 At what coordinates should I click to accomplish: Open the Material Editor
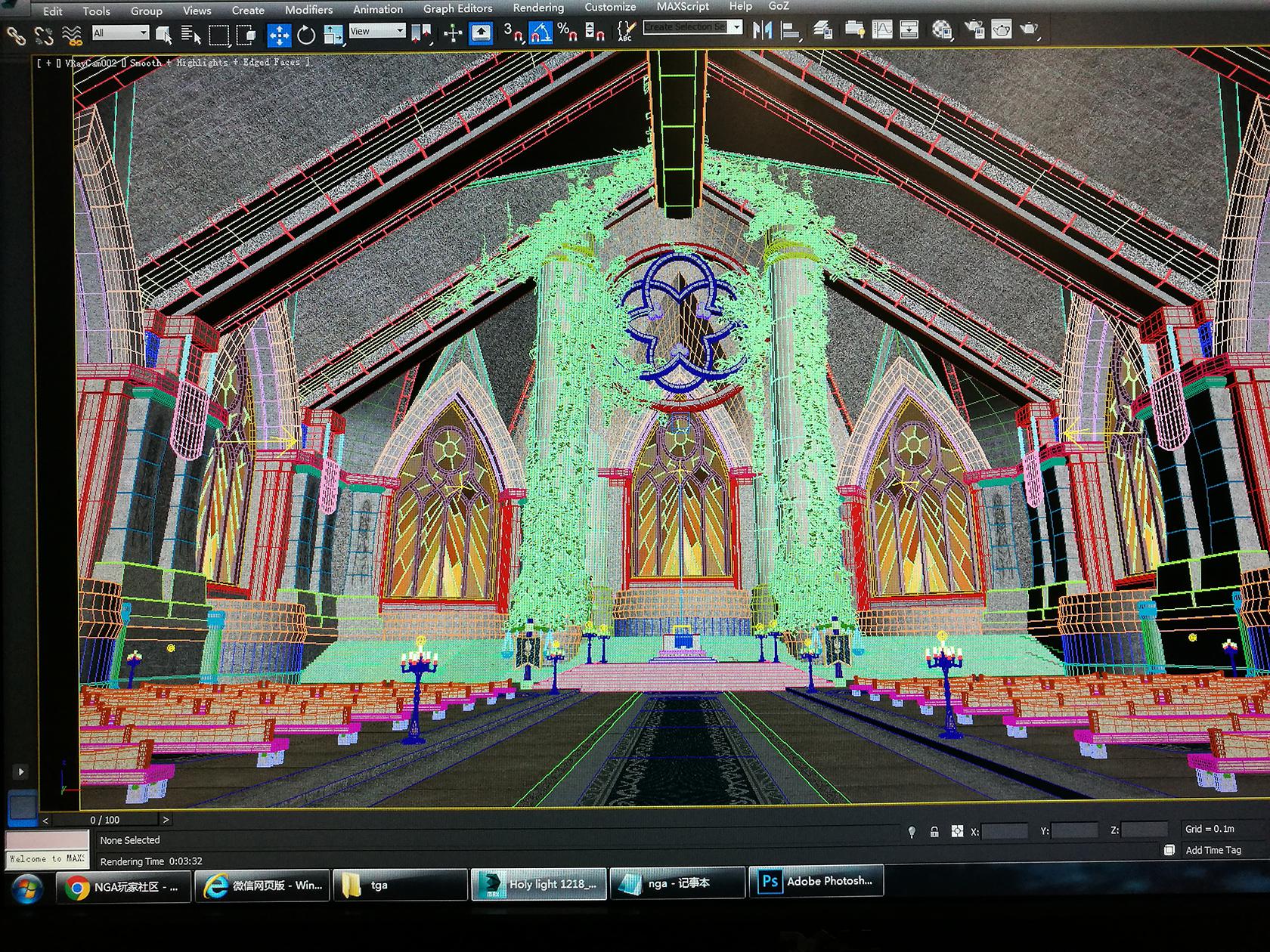pyautogui.click(x=942, y=30)
